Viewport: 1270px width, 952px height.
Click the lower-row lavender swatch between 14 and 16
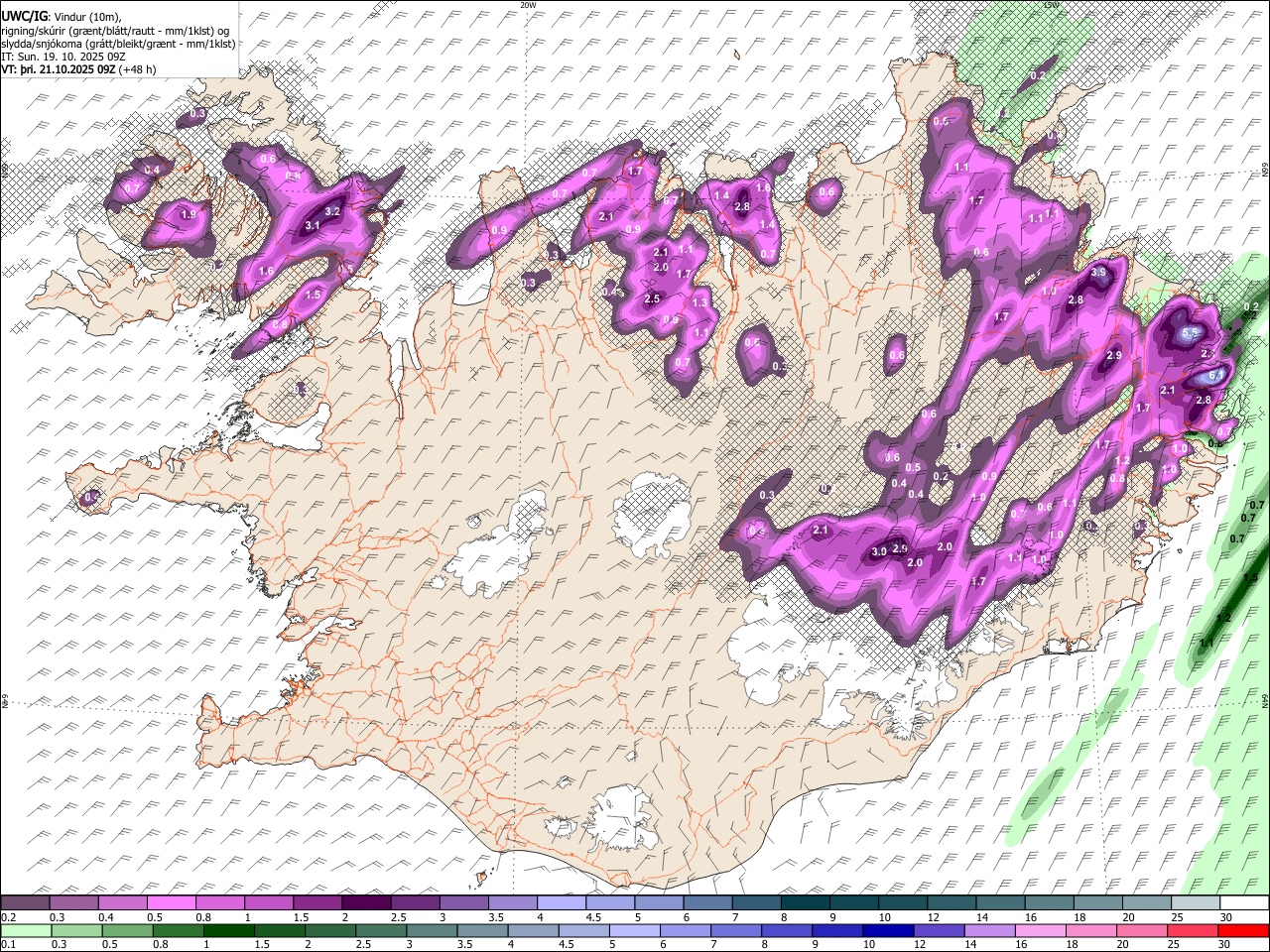coord(991,930)
